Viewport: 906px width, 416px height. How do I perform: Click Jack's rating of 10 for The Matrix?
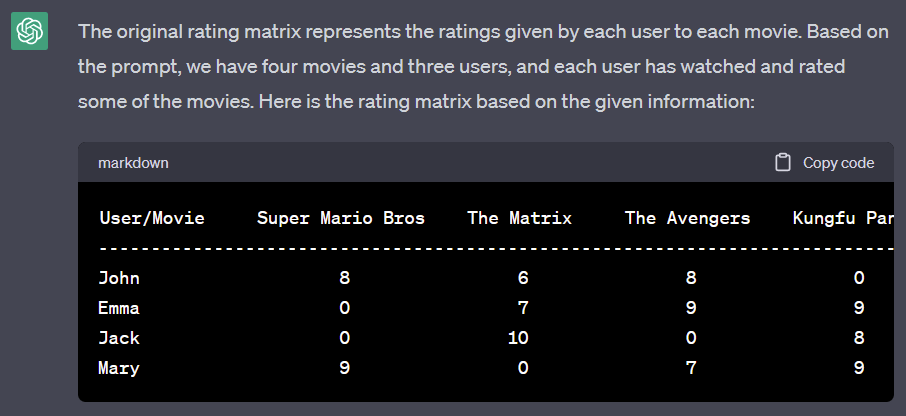click(518, 338)
